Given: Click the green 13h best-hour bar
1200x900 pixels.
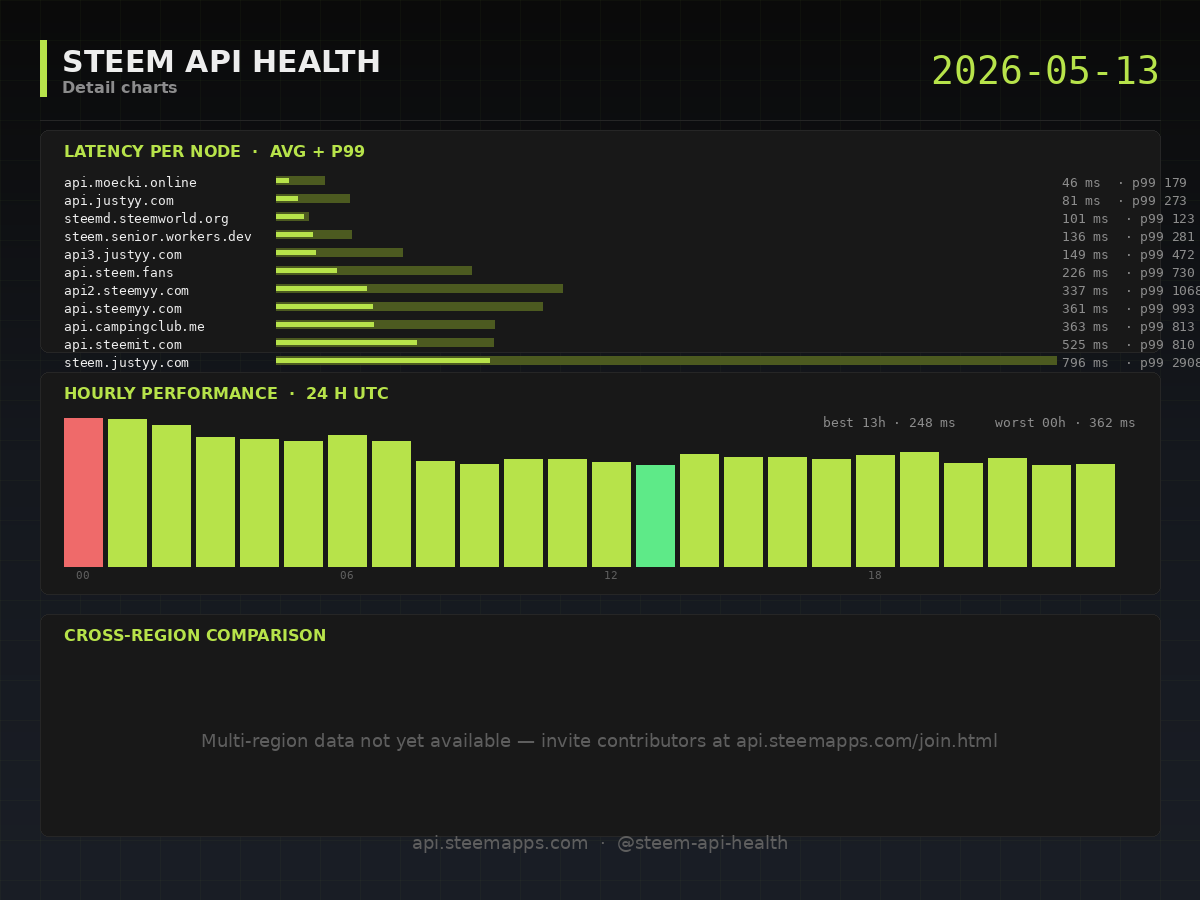Looking at the screenshot, I should [x=655, y=516].
